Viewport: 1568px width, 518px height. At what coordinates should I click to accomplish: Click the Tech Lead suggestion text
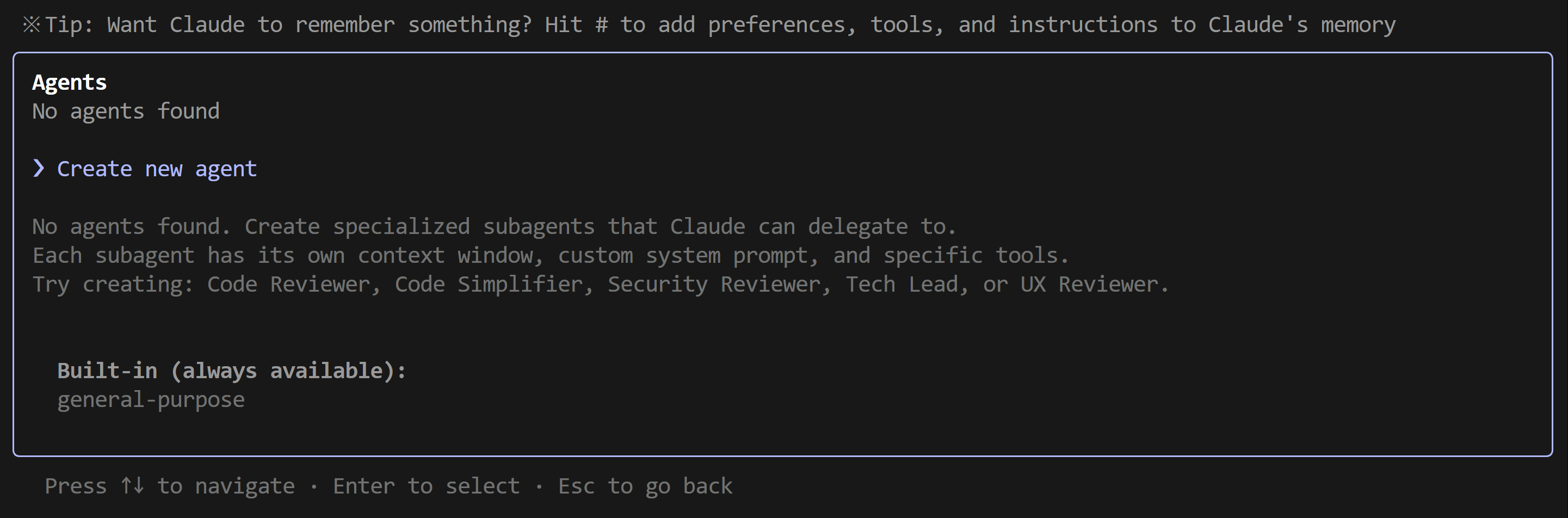tap(900, 284)
